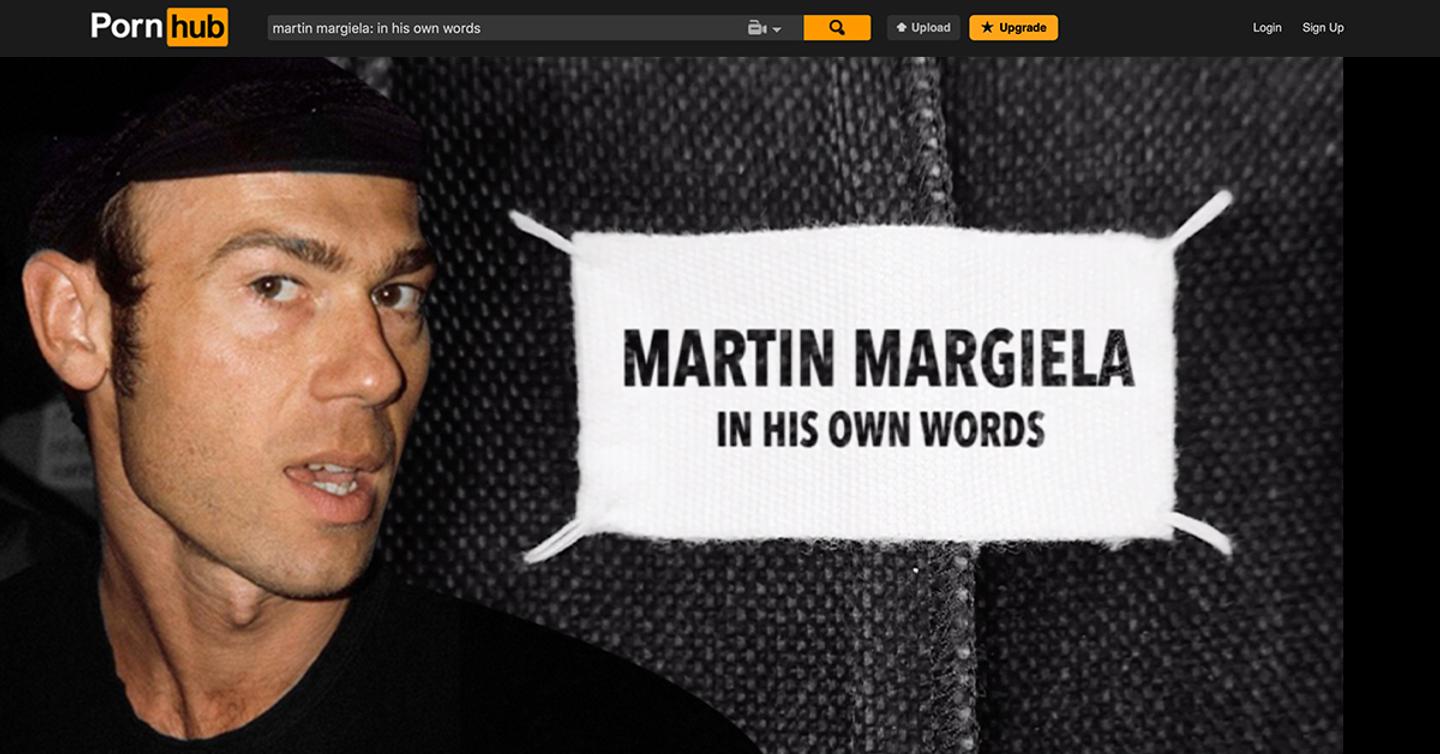The image size is (1440, 754).
Task: Click the orange magnifier search button
Action: point(837,28)
